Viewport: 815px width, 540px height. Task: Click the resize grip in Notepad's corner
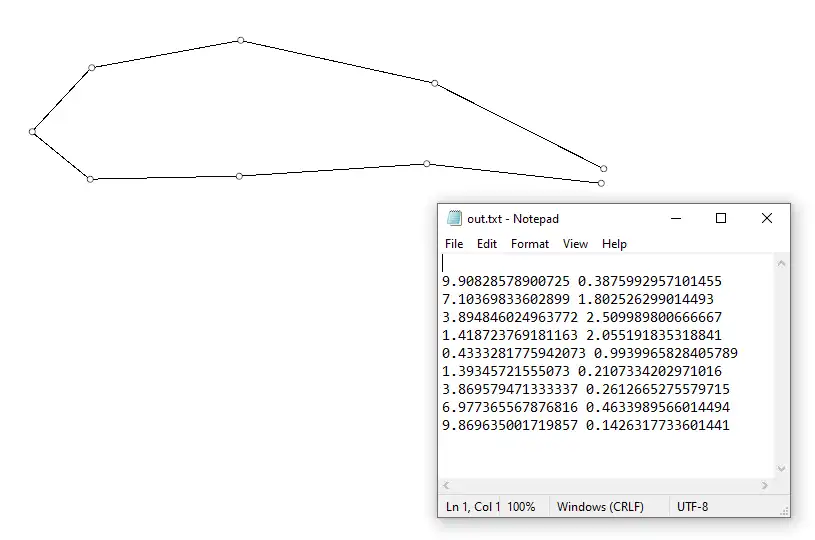[784, 511]
